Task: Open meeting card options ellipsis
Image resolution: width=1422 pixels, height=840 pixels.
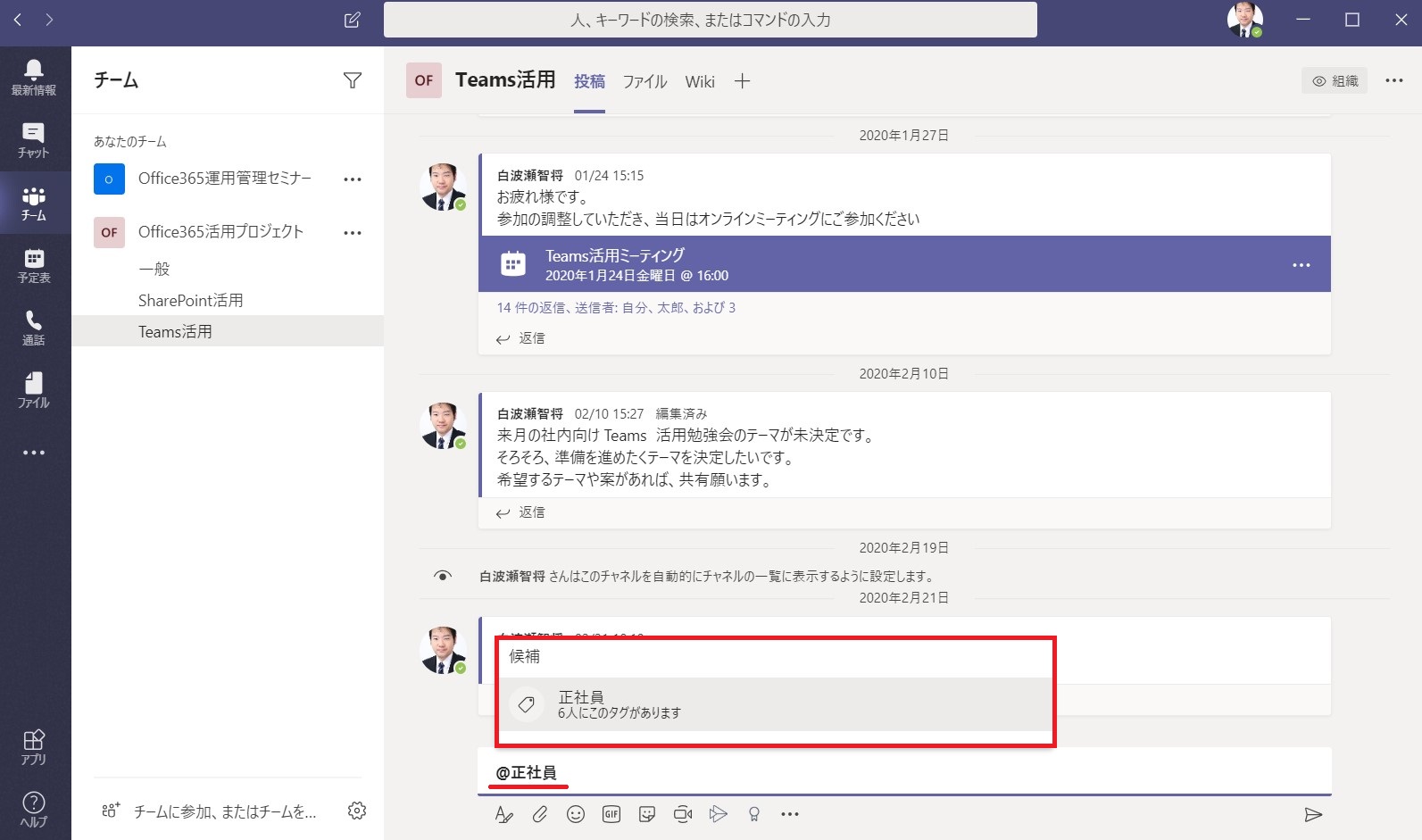Action: [x=1301, y=265]
